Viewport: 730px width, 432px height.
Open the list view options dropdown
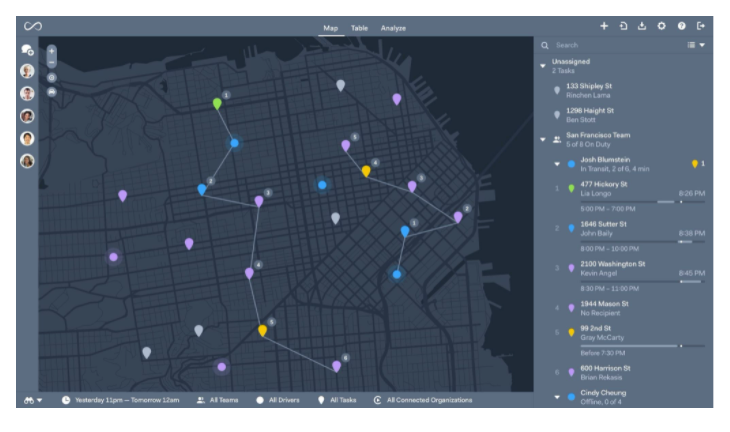696,45
